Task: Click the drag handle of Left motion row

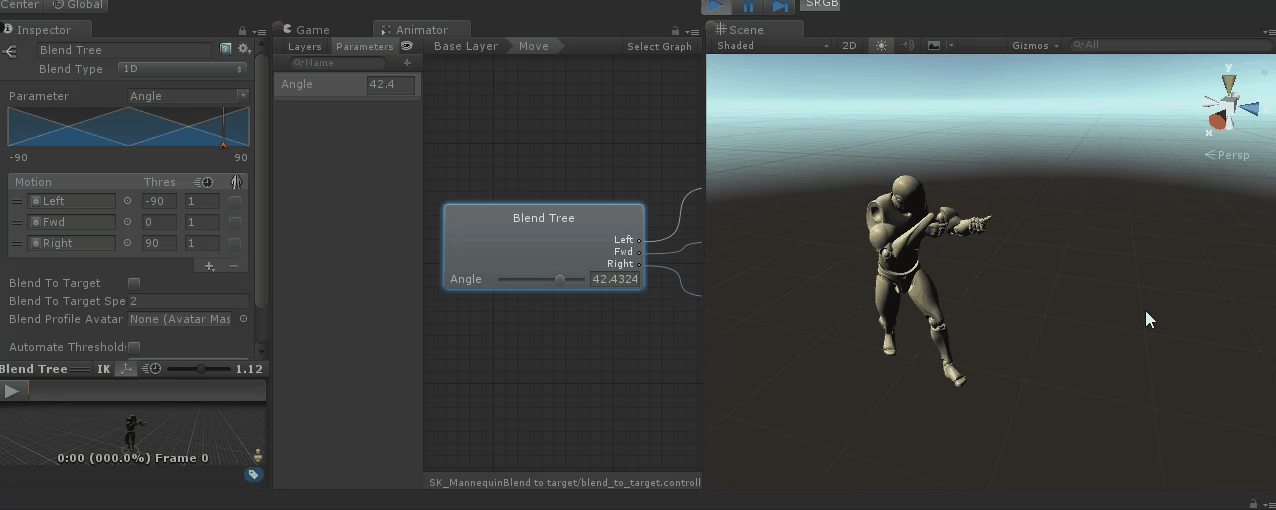Action: tap(16, 201)
